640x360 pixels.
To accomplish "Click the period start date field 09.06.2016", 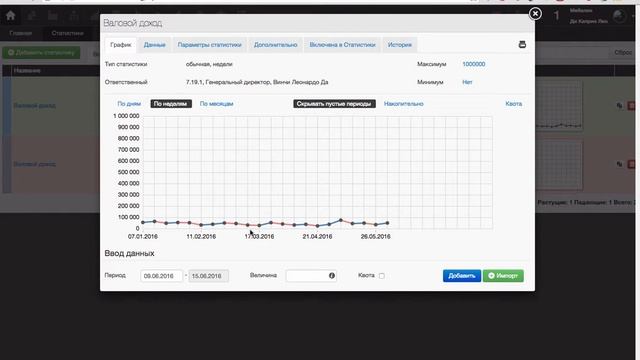I will [161, 276].
